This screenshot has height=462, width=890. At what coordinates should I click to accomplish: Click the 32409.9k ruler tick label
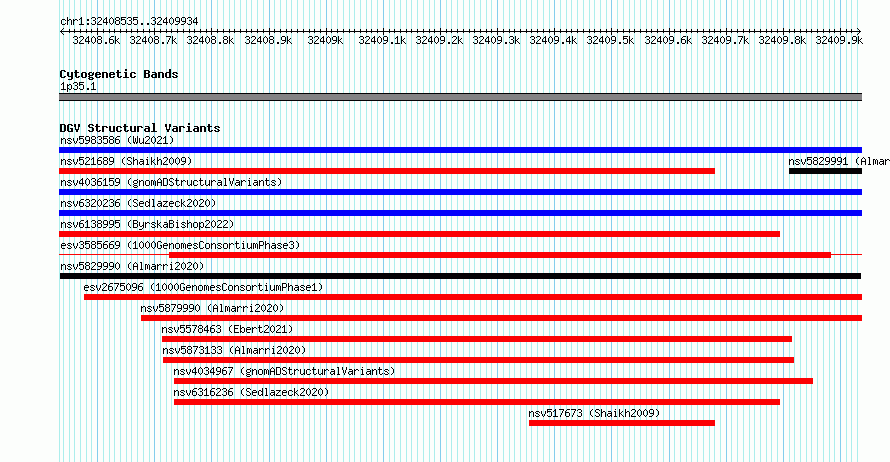click(839, 40)
